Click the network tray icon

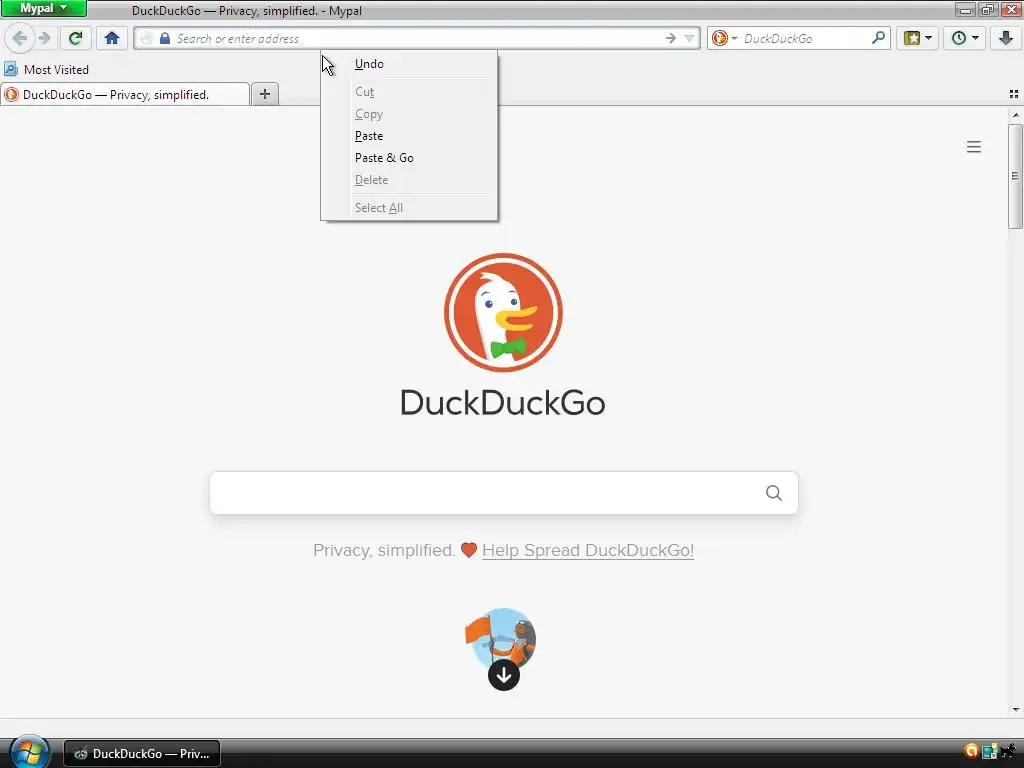[x=990, y=751]
